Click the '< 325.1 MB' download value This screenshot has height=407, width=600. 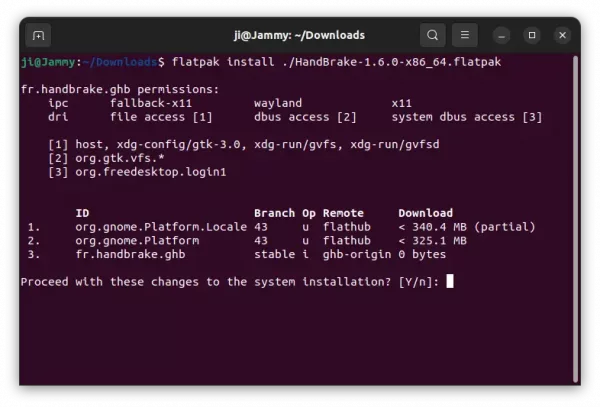click(x=432, y=241)
